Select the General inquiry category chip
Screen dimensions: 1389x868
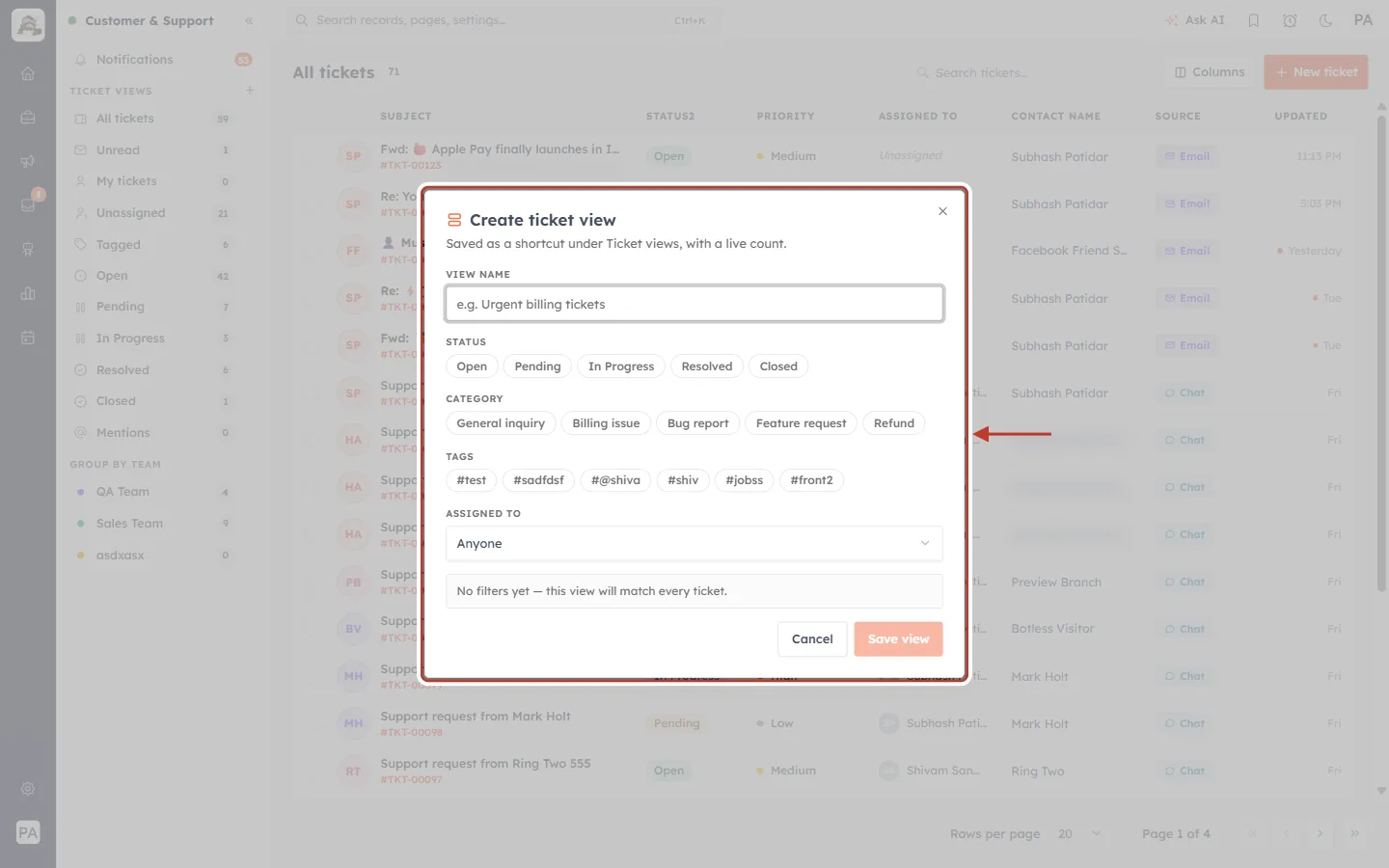tap(501, 423)
